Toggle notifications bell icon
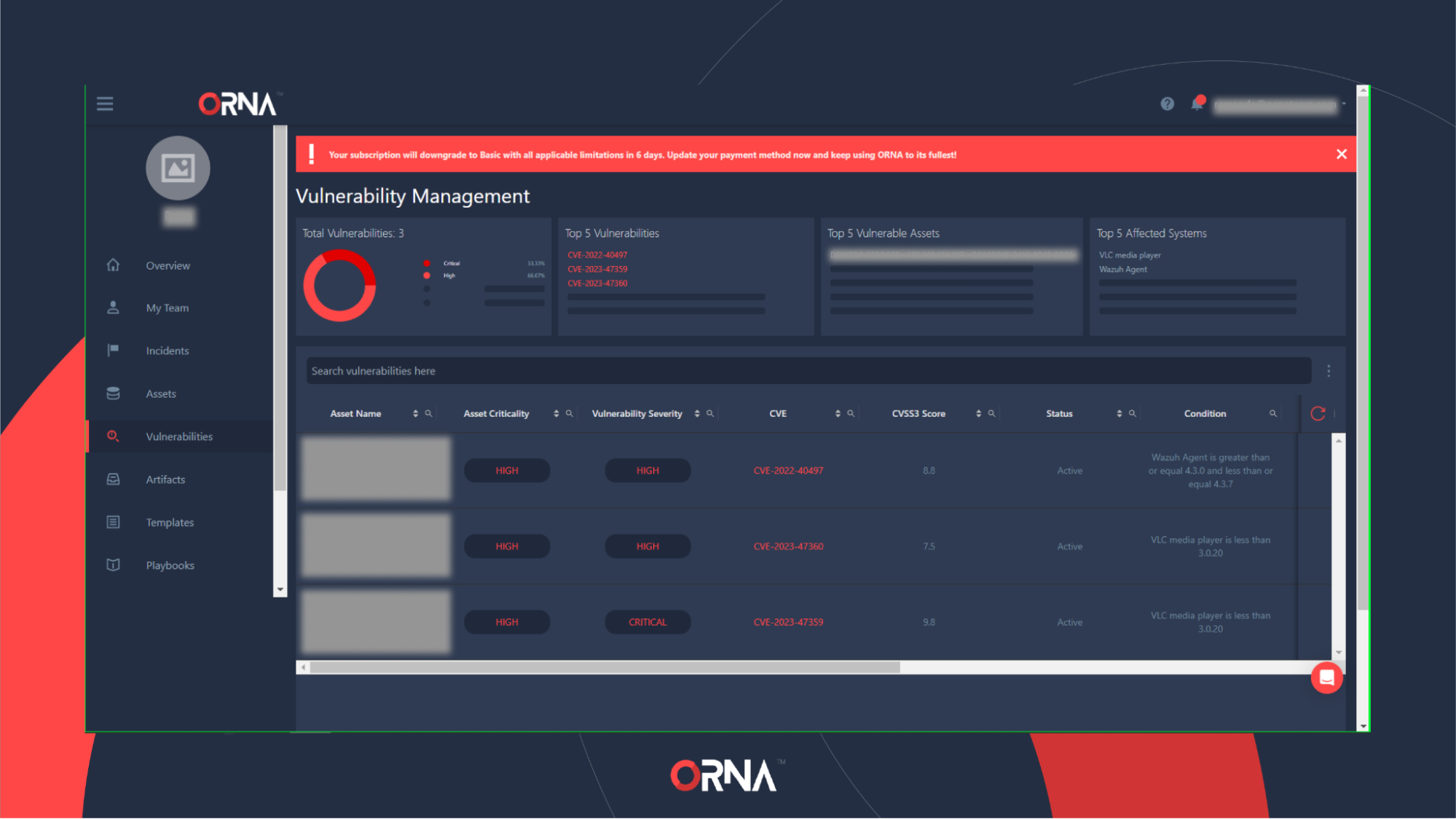1456x819 pixels. pos(1196,103)
